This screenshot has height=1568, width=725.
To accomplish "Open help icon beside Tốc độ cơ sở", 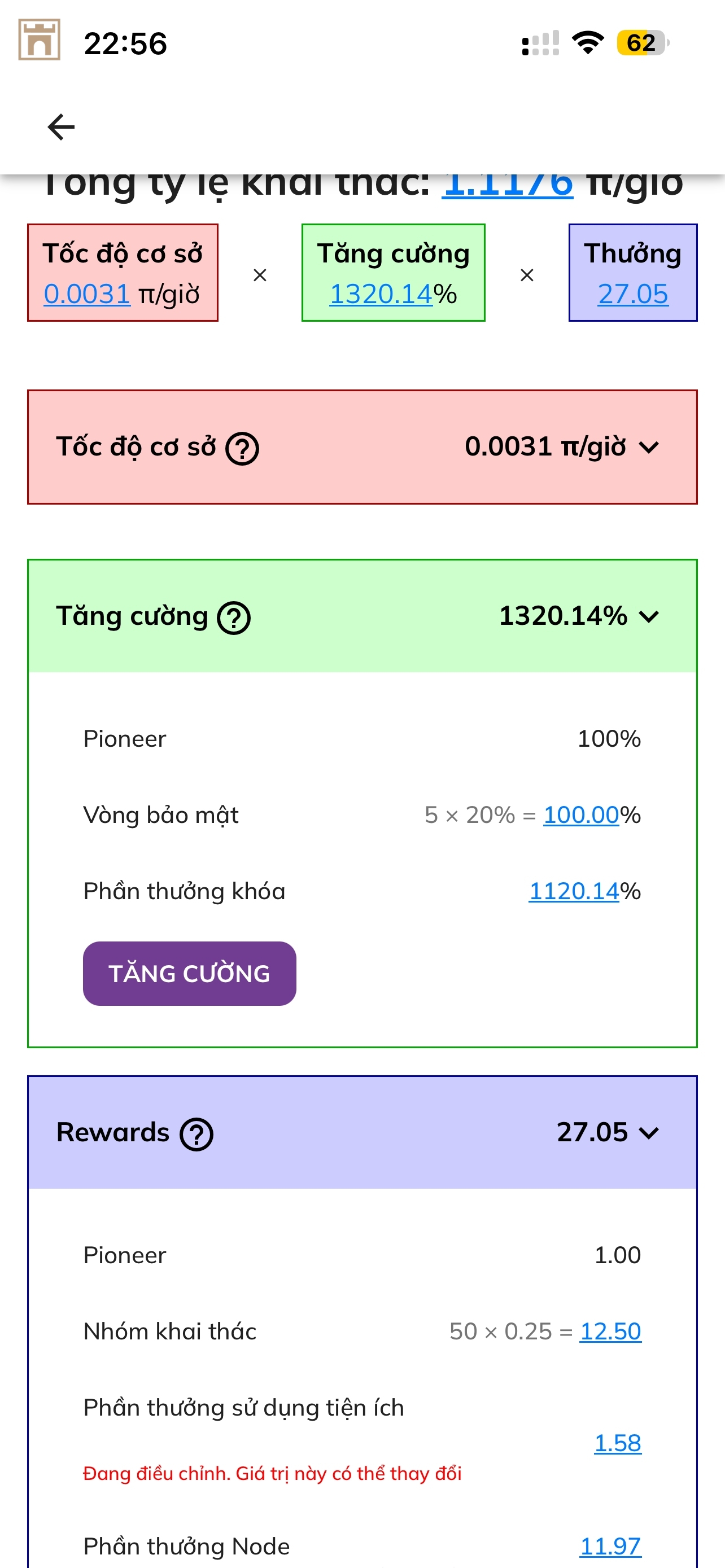I will [242, 449].
